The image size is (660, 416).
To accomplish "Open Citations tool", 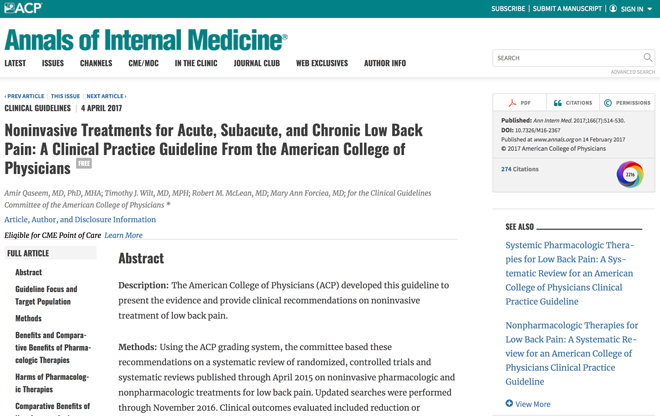I will click(x=572, y=103).
